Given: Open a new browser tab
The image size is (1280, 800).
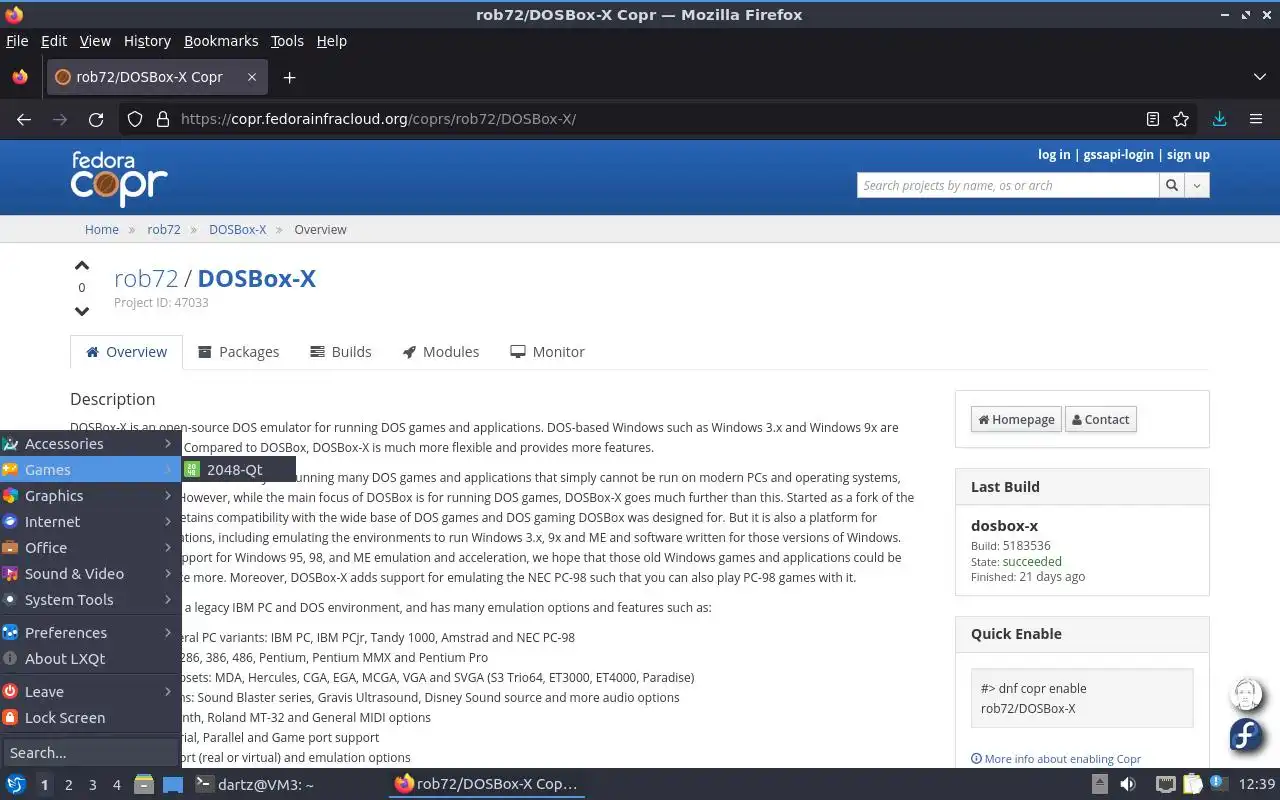Looking at the screenshot, I should coord(289,77).
